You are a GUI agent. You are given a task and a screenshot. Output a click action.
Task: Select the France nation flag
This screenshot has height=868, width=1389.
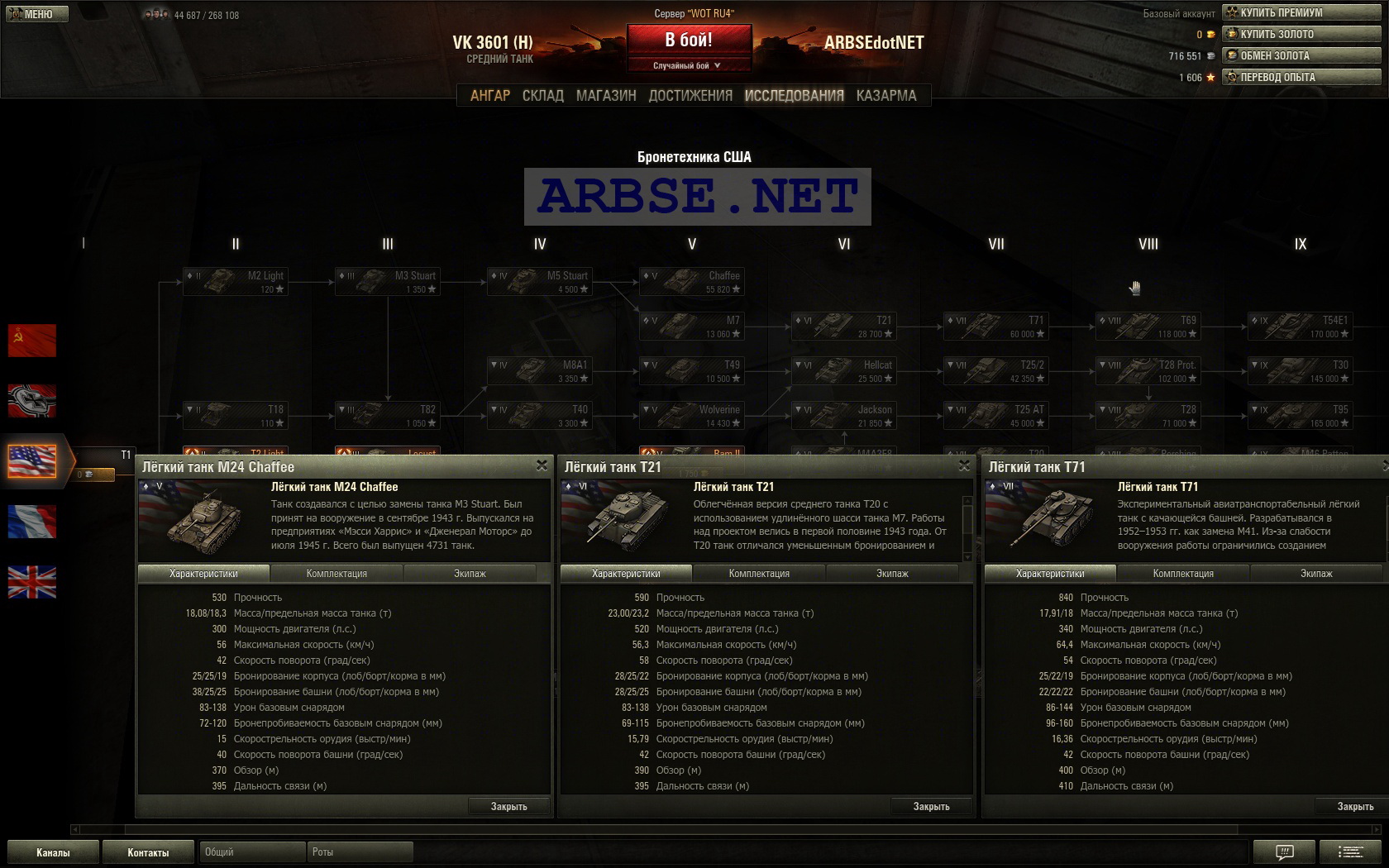pyautogui.click(x=32, y=522)
